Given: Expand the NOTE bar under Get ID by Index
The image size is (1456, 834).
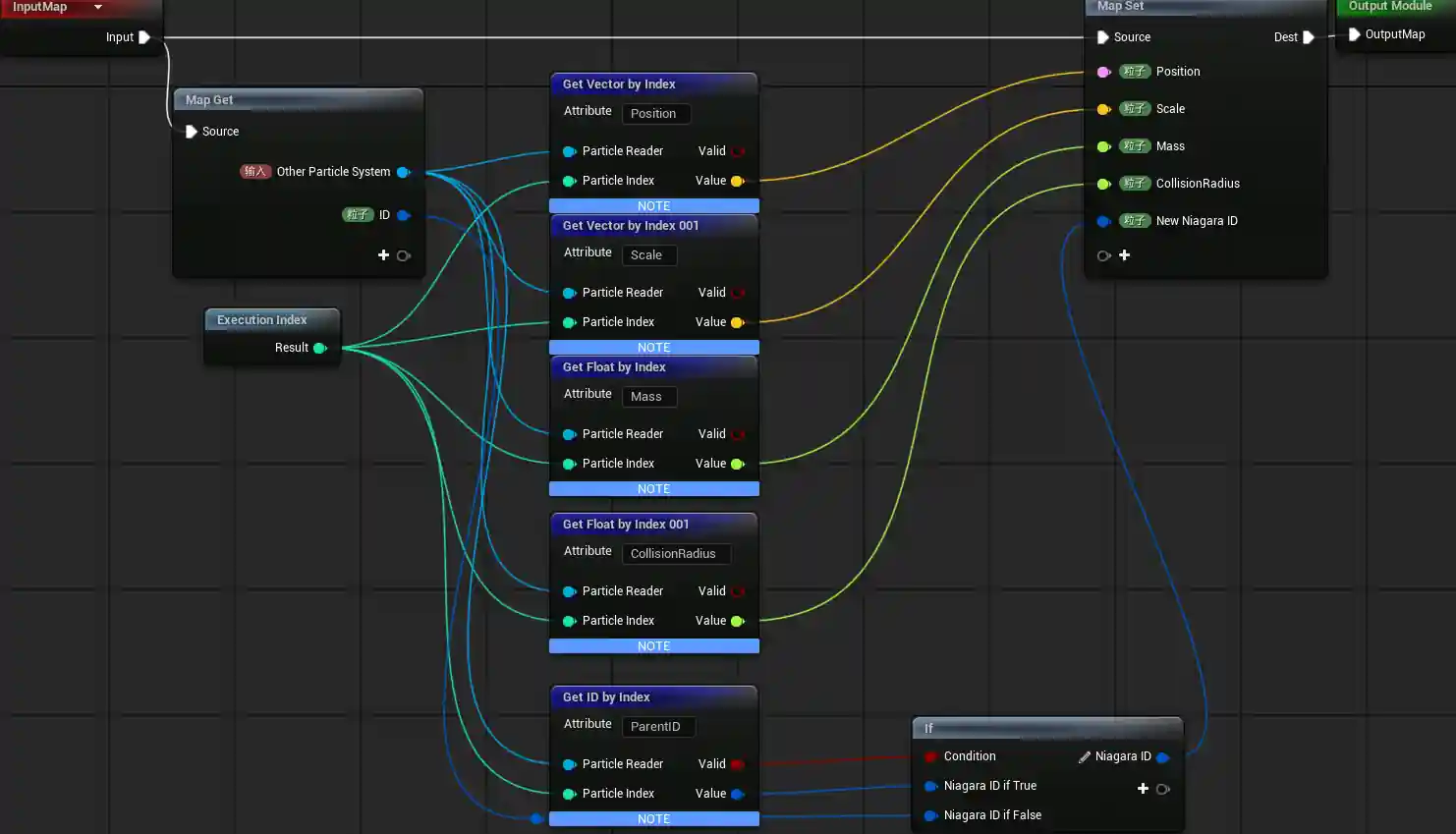Looking at the screenshot, I should [x=653, y=819].
